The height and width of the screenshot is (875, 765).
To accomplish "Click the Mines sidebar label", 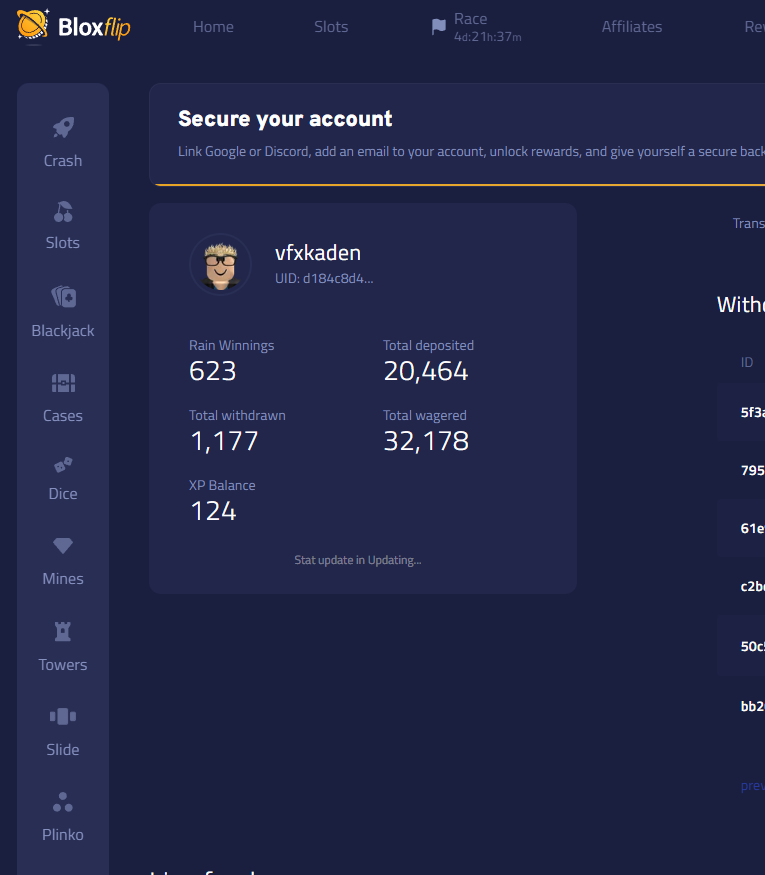I will (63, 579).
